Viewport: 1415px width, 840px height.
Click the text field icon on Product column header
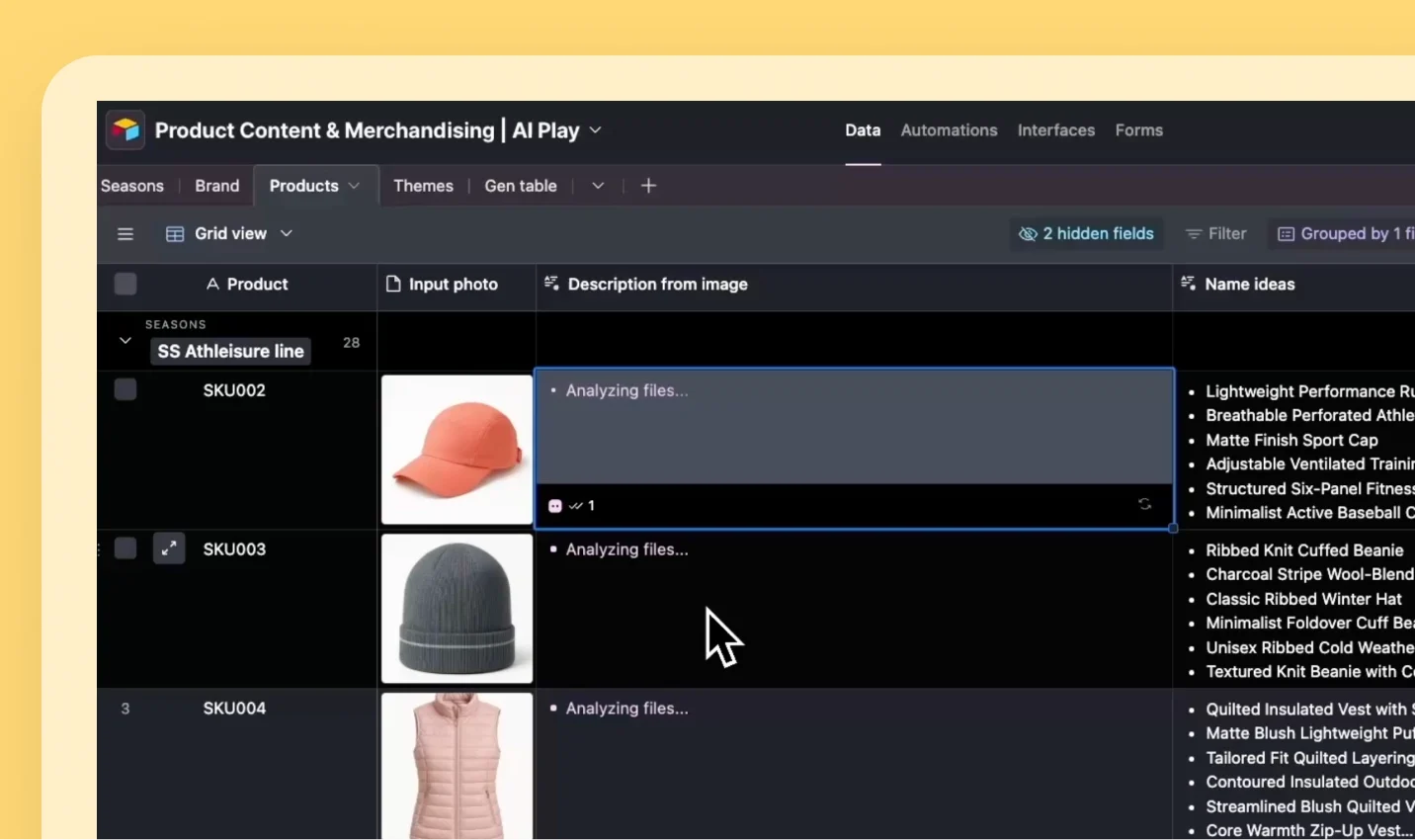213,284
